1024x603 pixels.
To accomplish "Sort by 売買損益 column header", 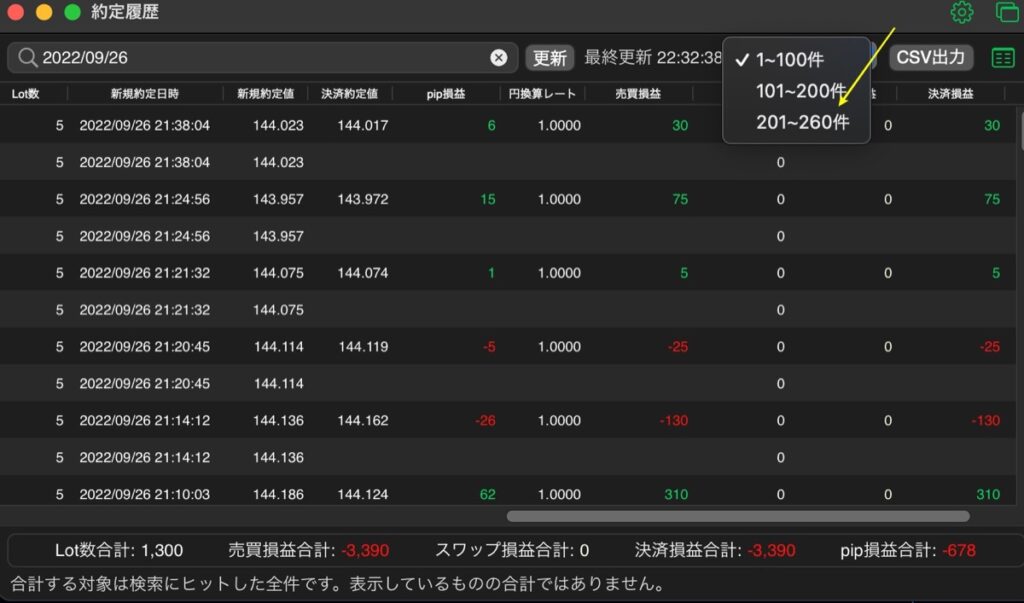I will (638, 94).
